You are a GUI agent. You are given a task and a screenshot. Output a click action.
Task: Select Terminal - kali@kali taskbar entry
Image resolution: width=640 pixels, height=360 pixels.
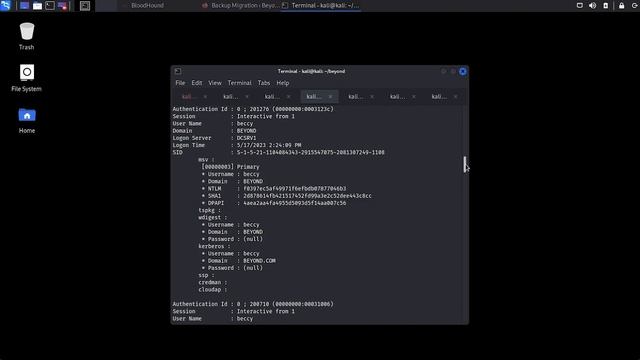(321, 5)
